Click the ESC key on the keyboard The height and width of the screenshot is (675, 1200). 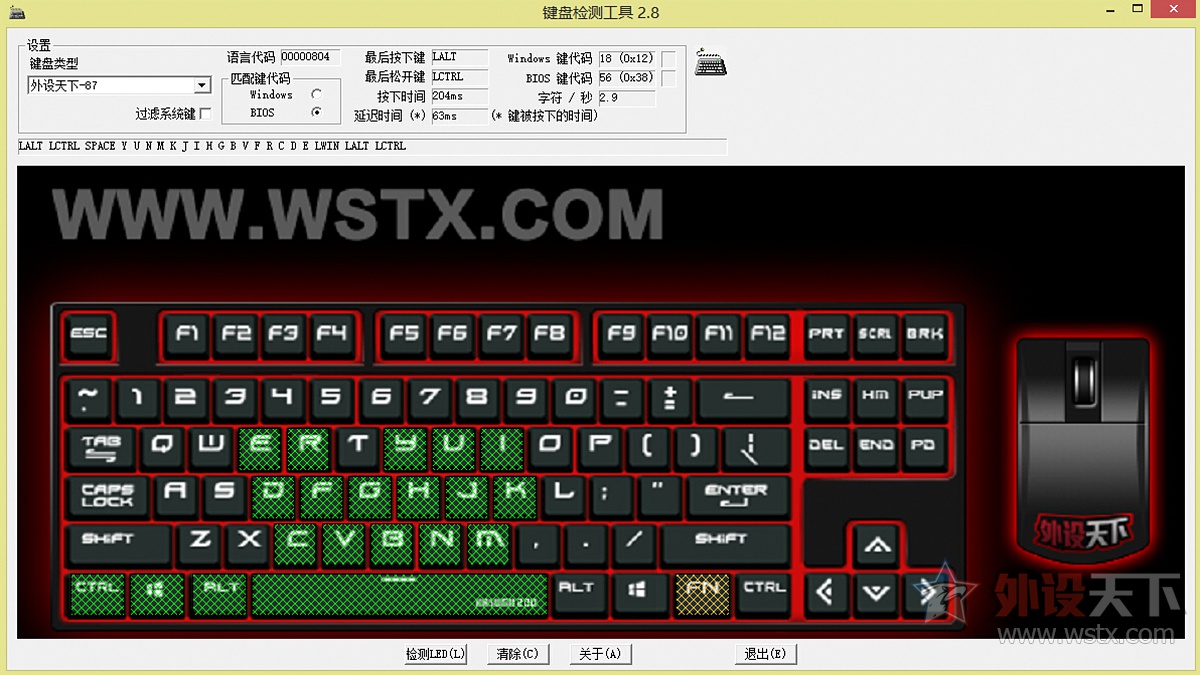(89, 335)
